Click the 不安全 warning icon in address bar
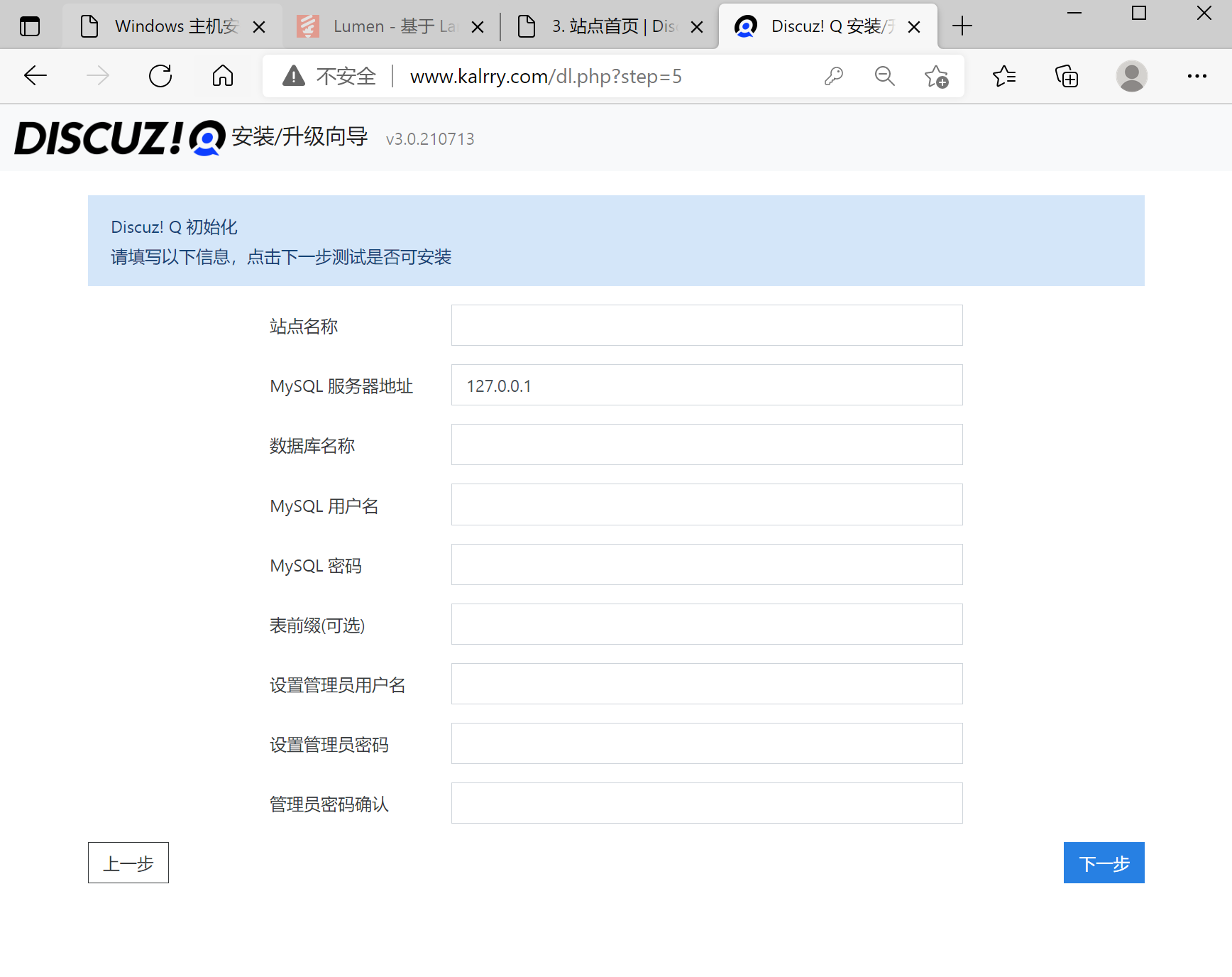The width and height of the screenshot is (1232, 977). pos(293,76)
